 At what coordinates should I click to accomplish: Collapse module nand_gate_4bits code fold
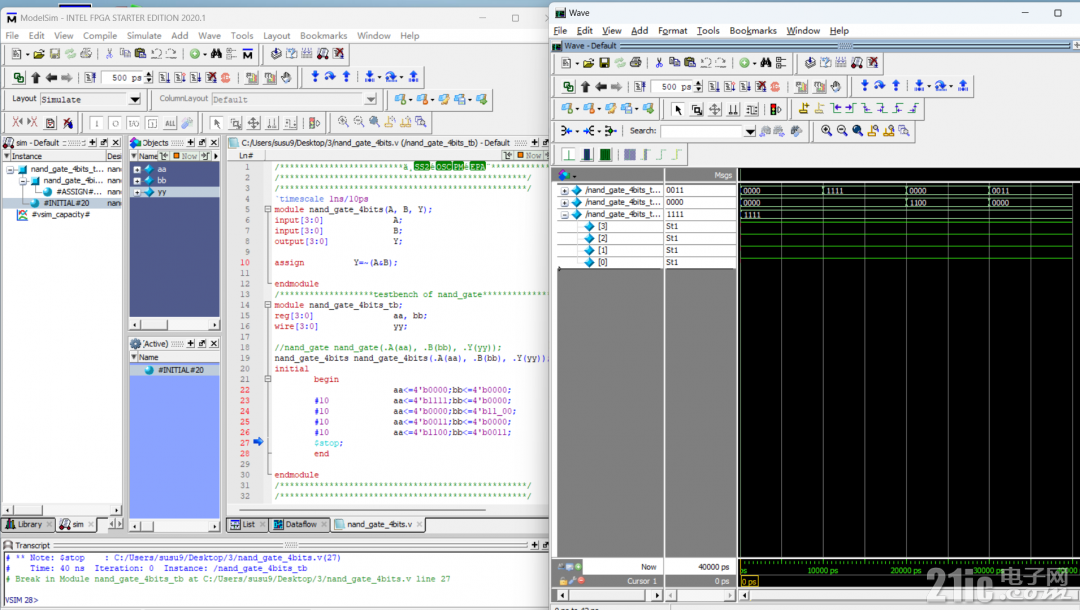click(x=267, y=209)
